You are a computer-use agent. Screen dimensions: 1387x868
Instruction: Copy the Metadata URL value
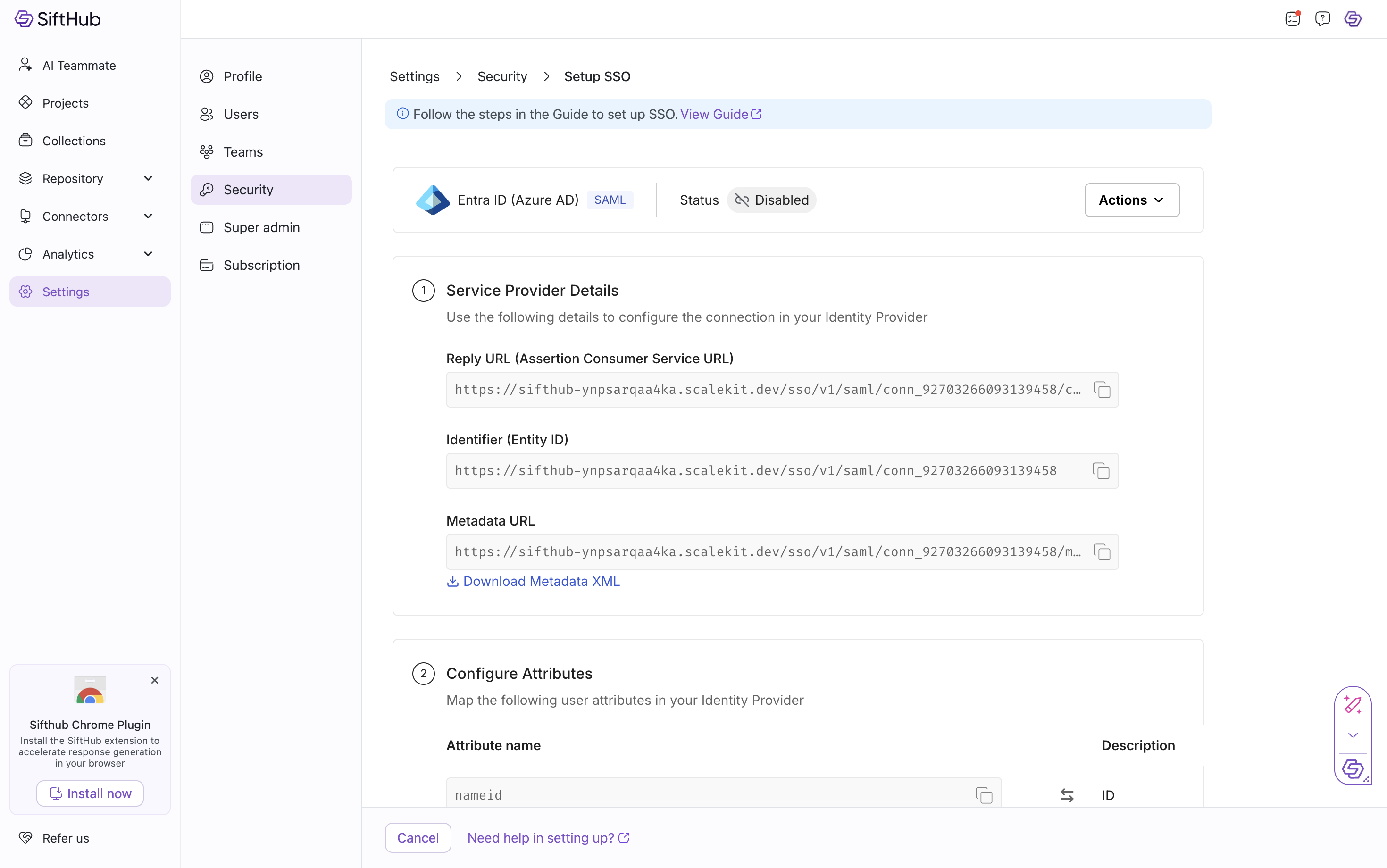point(1102,551)
